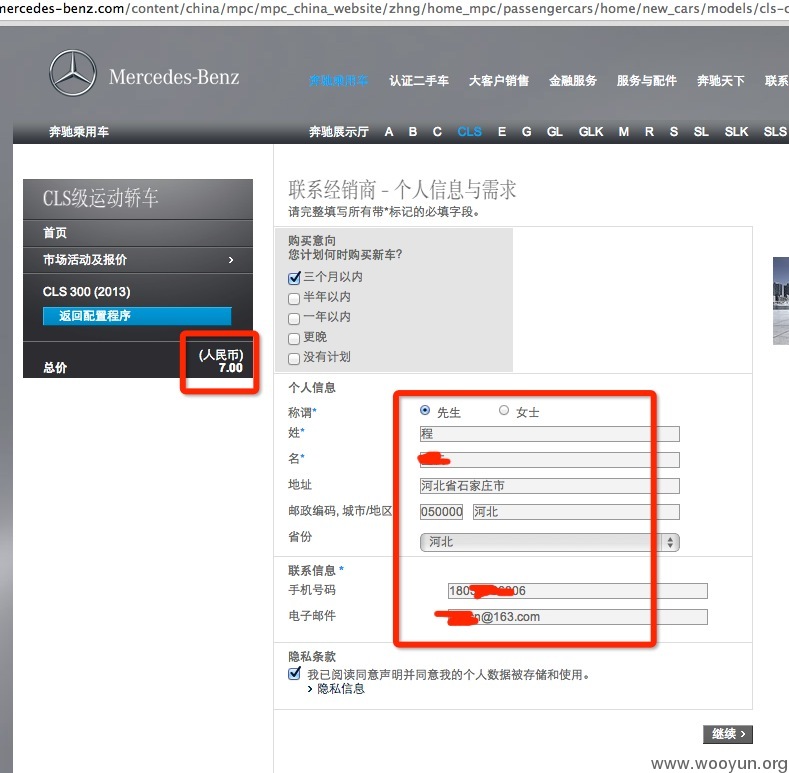Select the SLK model class
Screen dimensions: 789x773
736,132
